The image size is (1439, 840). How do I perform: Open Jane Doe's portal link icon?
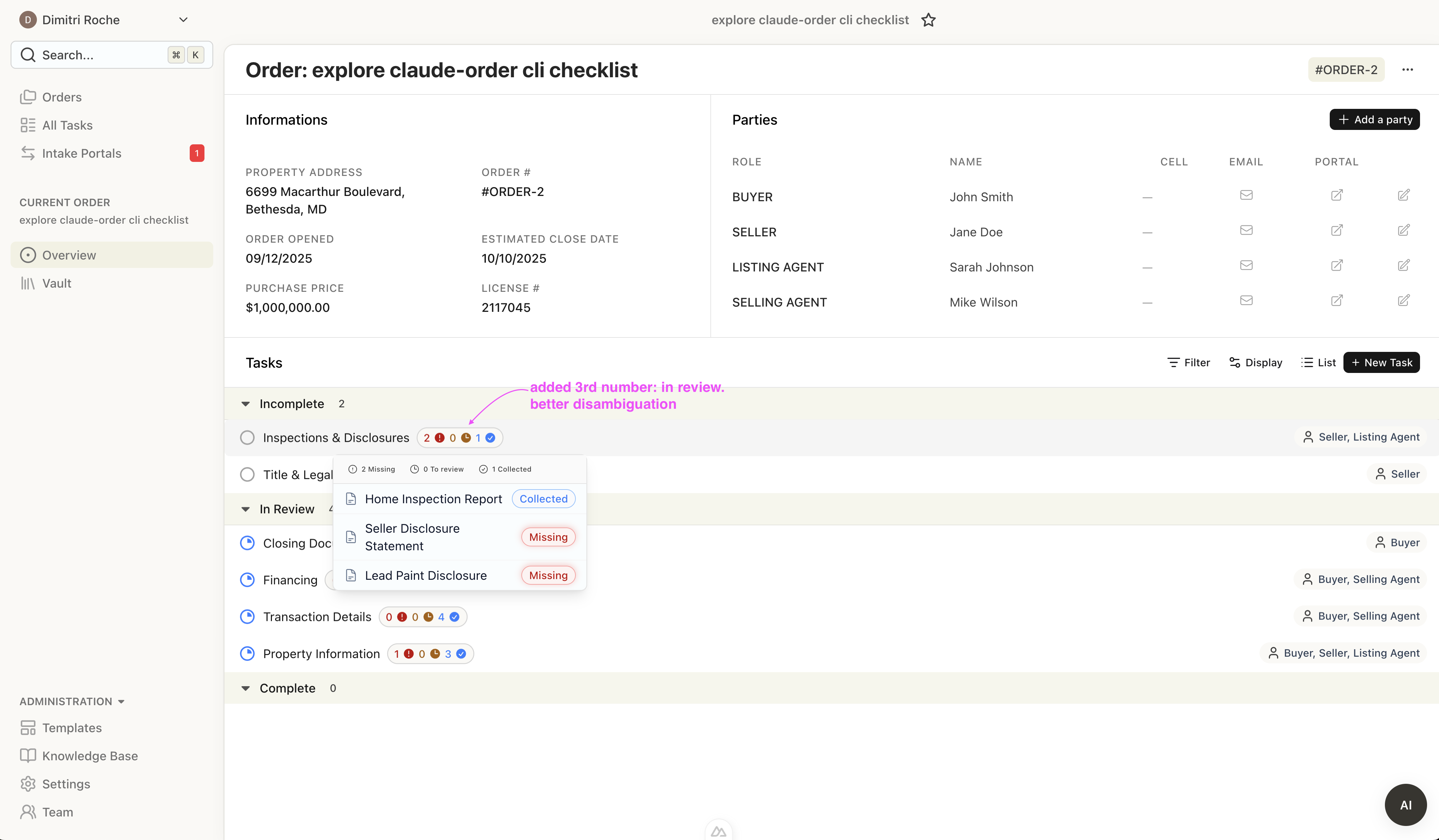(x=1336, y=230)
